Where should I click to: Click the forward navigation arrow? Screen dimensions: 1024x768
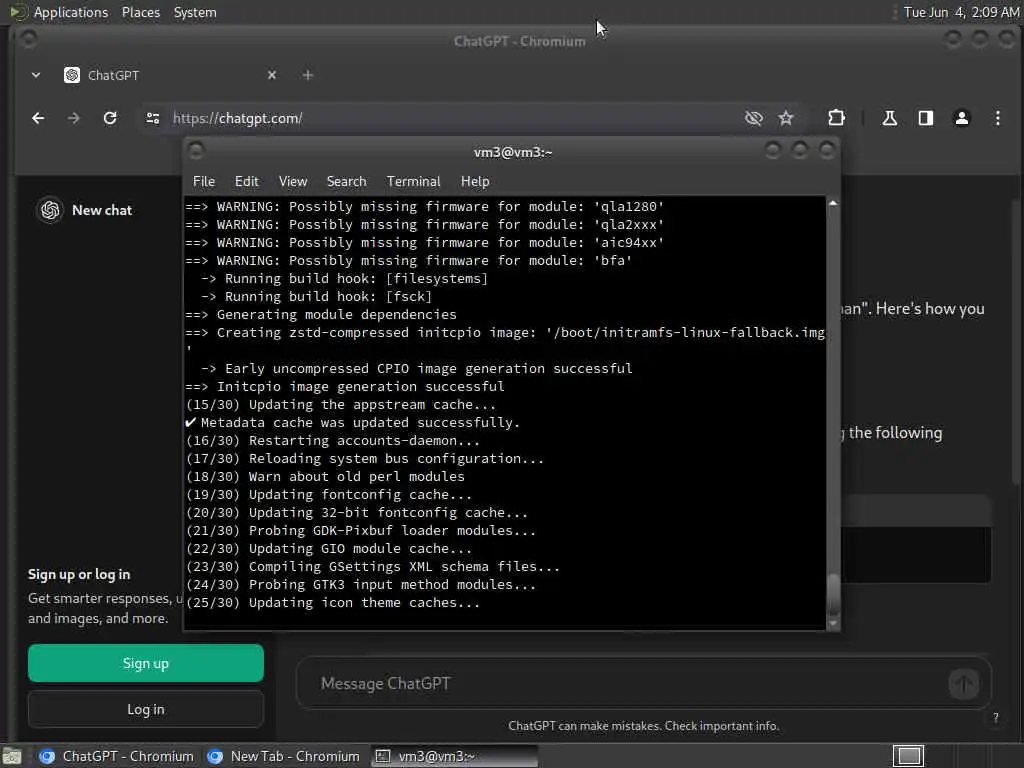coord(73,118)
